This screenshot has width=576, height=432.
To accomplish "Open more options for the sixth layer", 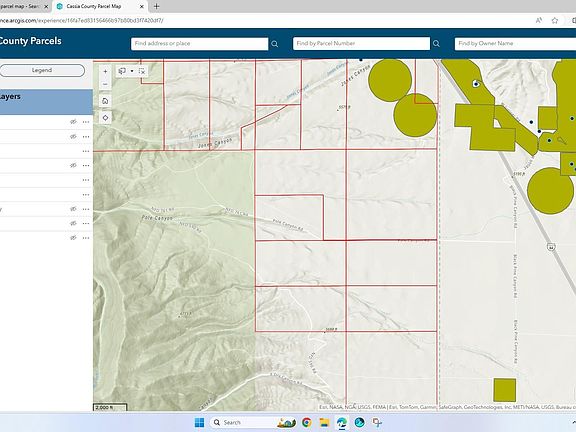I will tap(86, 195).
